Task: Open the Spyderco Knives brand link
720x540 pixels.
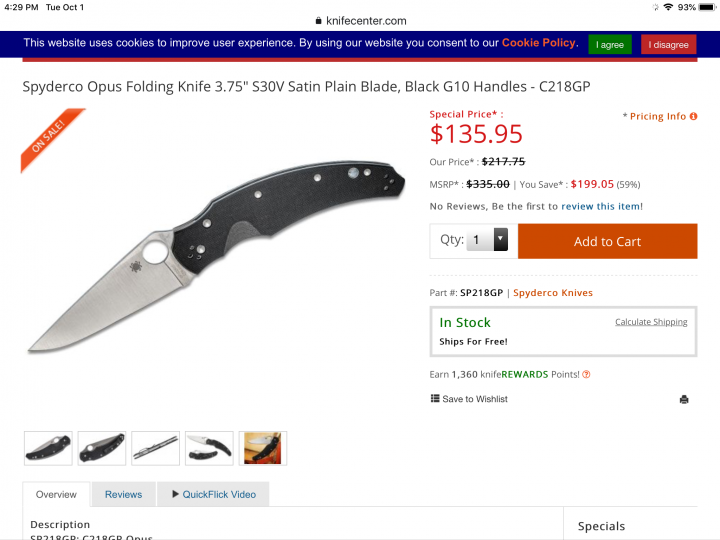Action: [553, 292]
